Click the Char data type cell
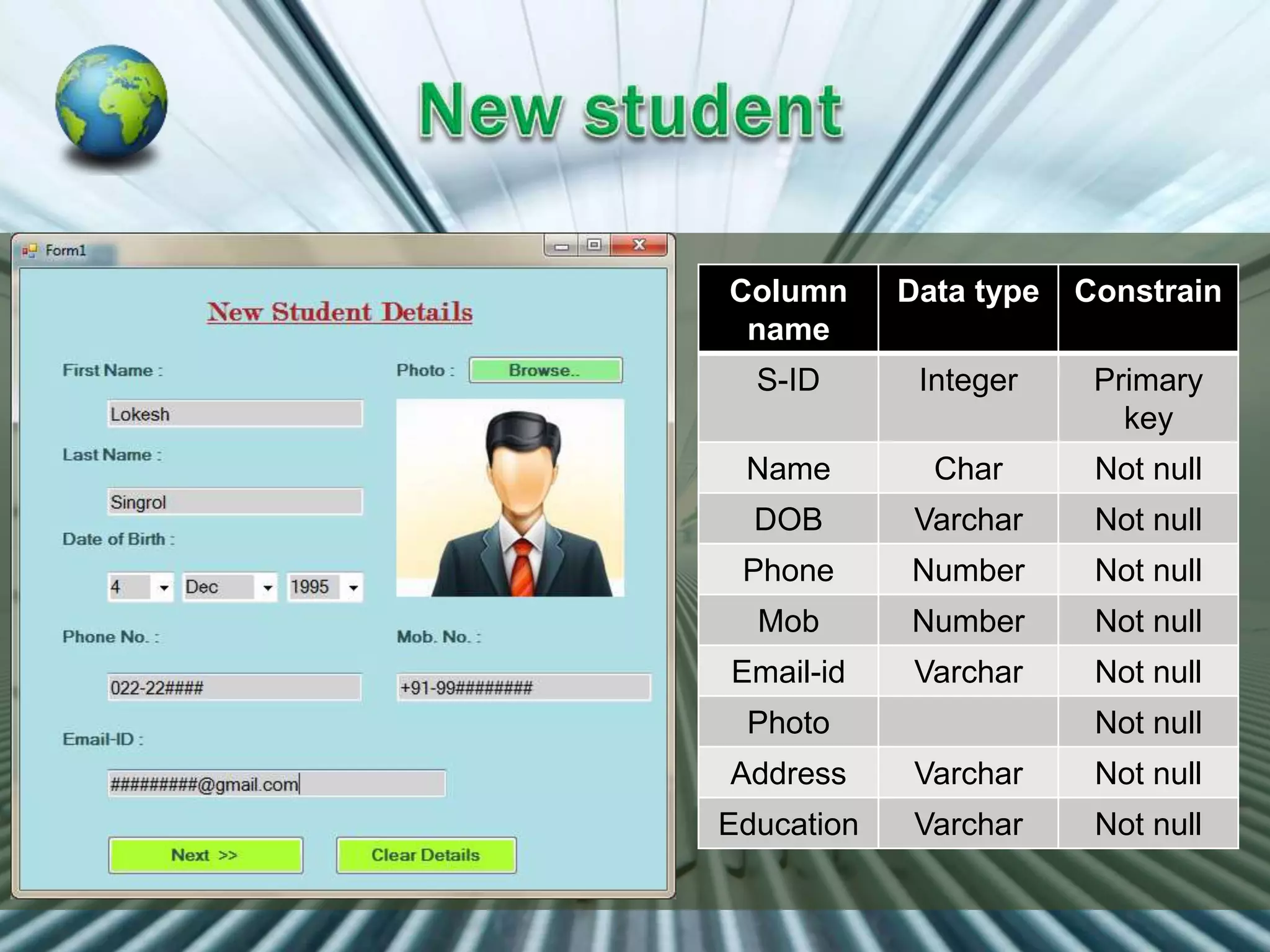The image size is (1270, 952). (x=968, y=468)
